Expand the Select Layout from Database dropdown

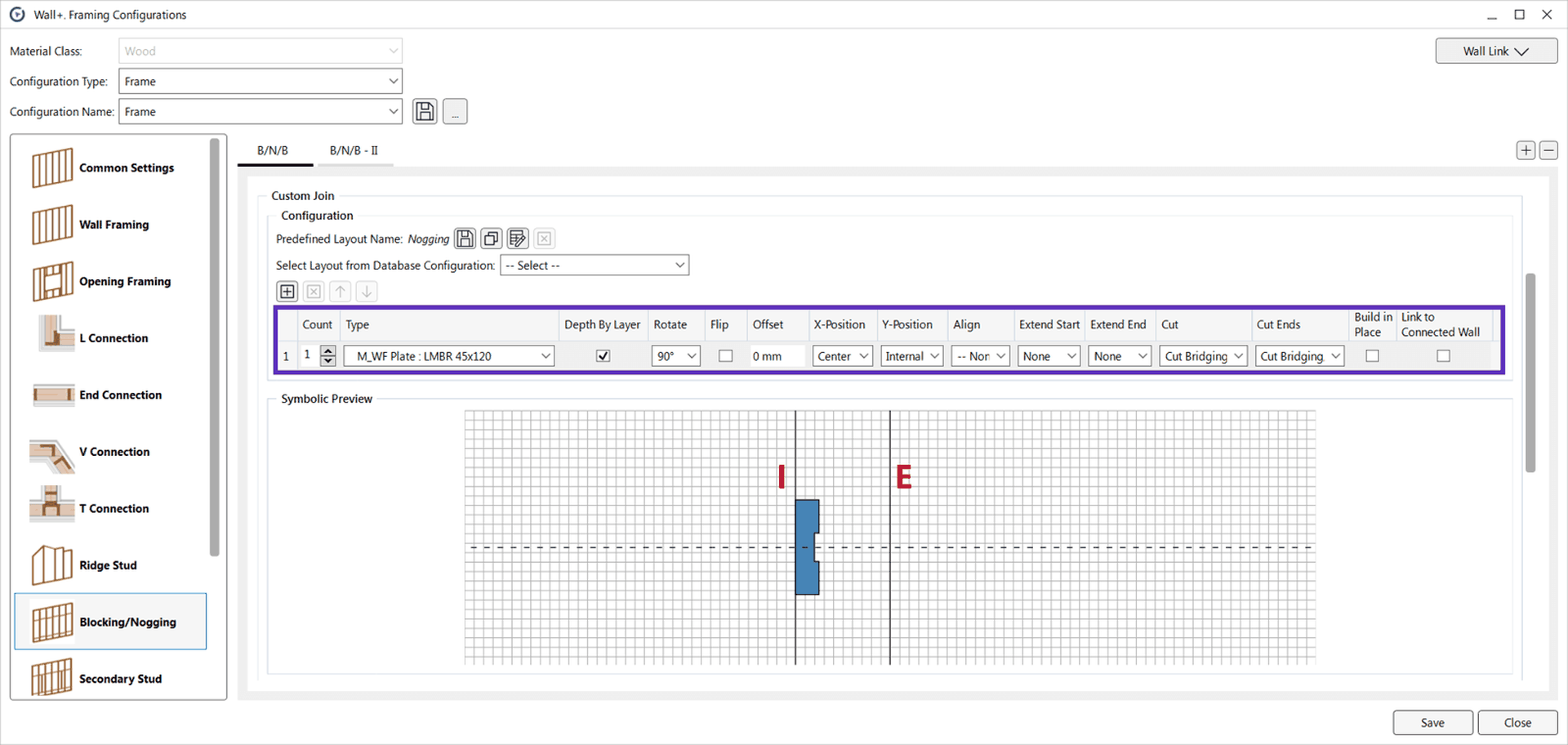click(595, 265)
